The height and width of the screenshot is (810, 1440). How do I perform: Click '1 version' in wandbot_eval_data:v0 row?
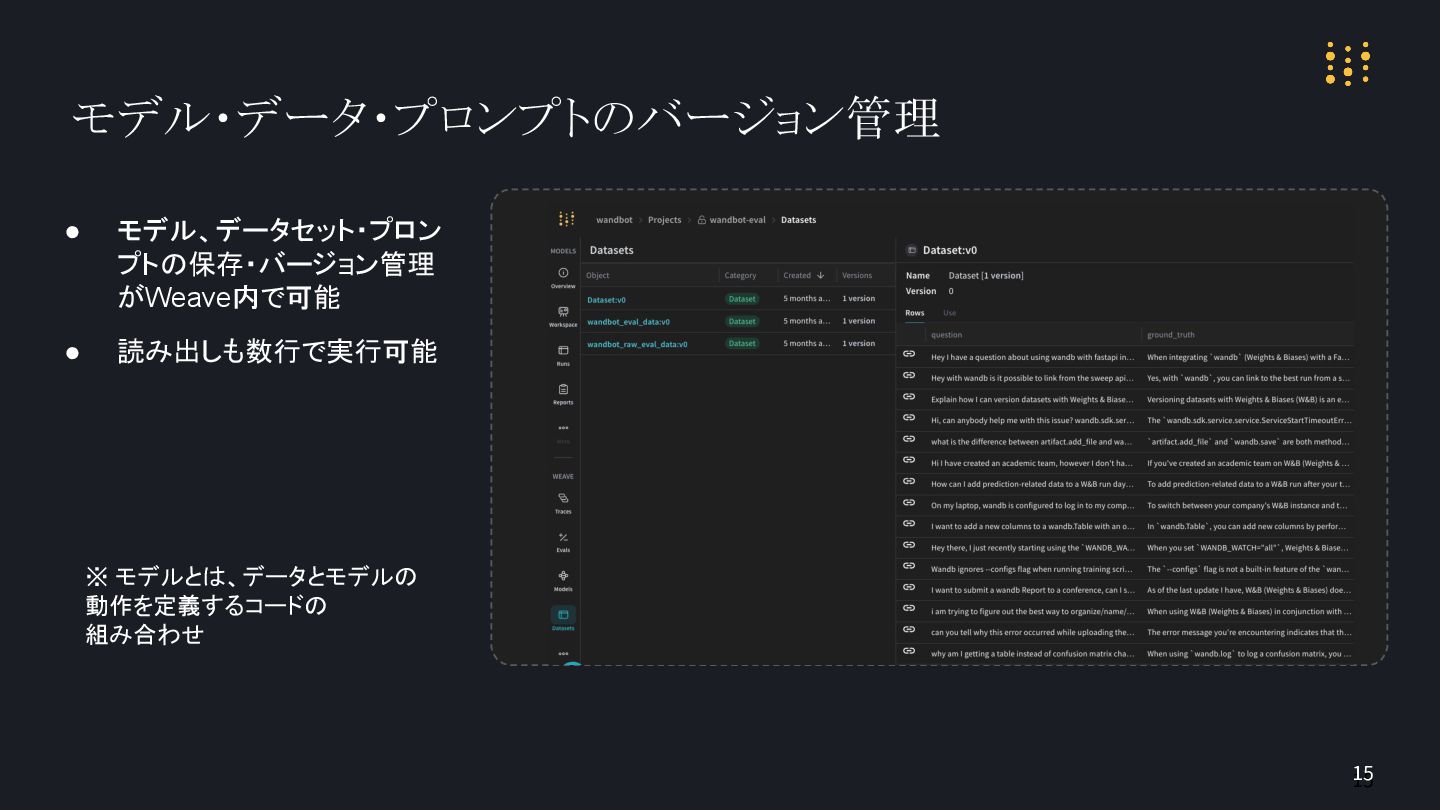858,321
